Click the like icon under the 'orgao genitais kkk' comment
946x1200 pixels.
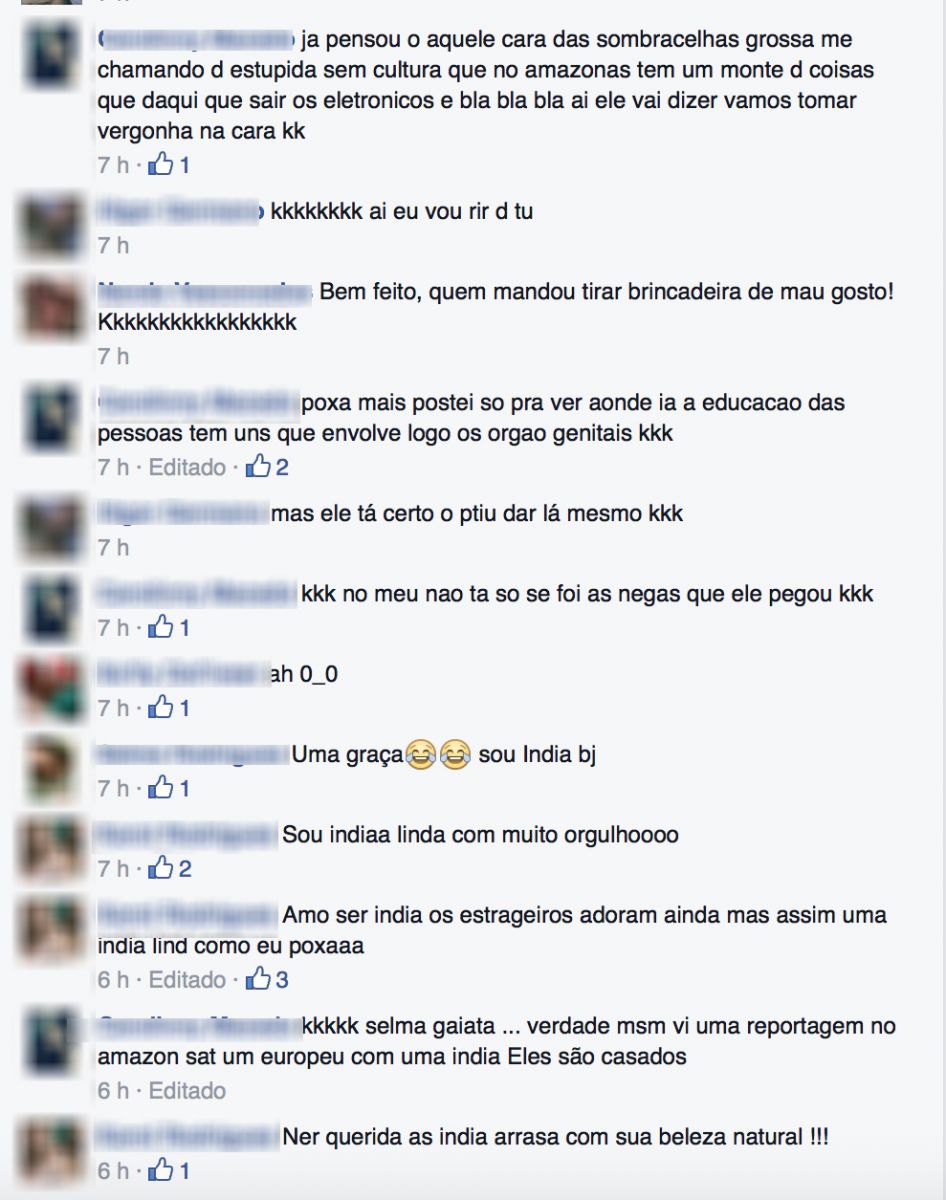tap(259, 466)
